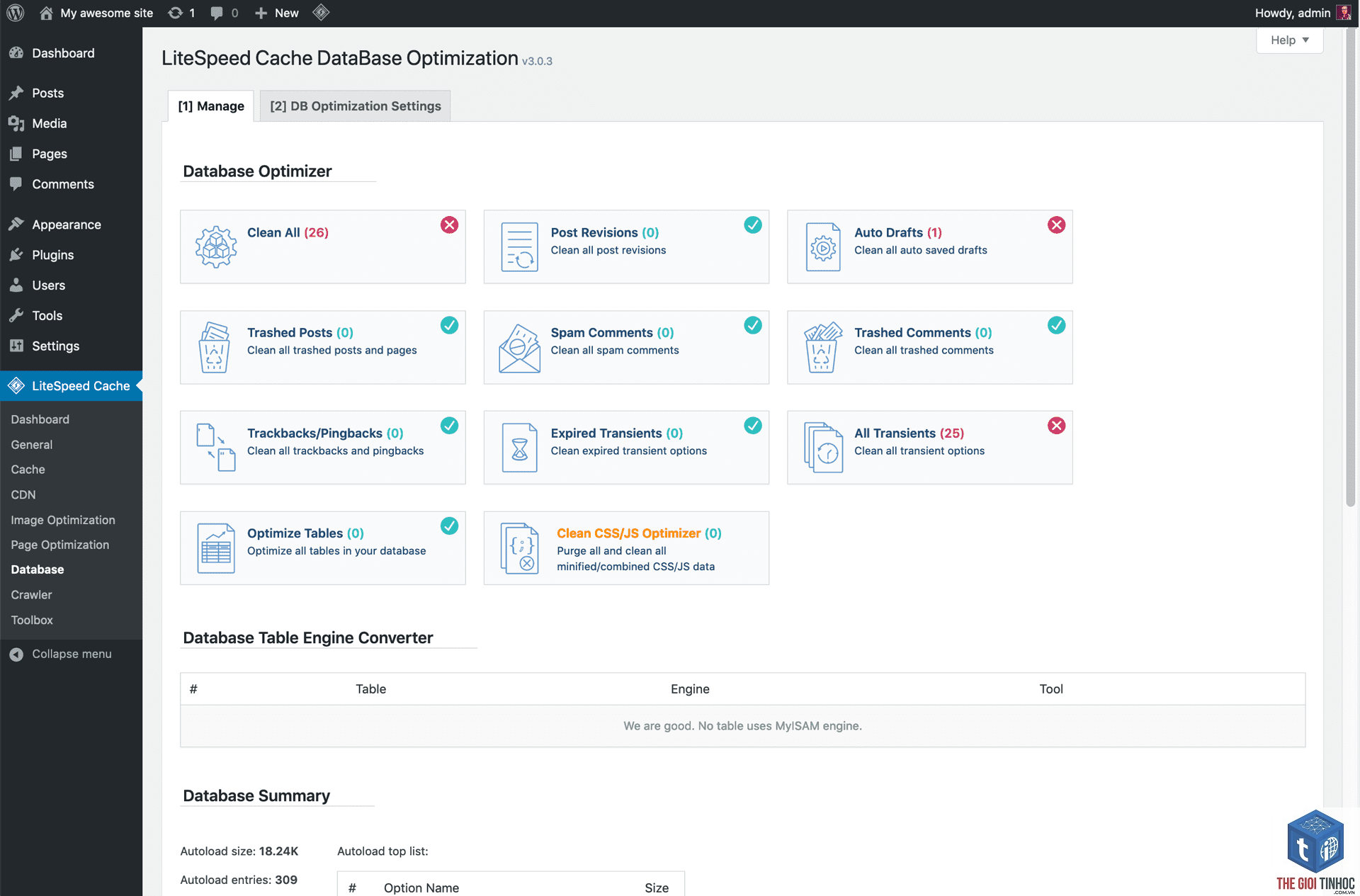Click the red X status on Auto Drafts
The width and height of the screenshot is (1360, 896).
(1056, 225)
